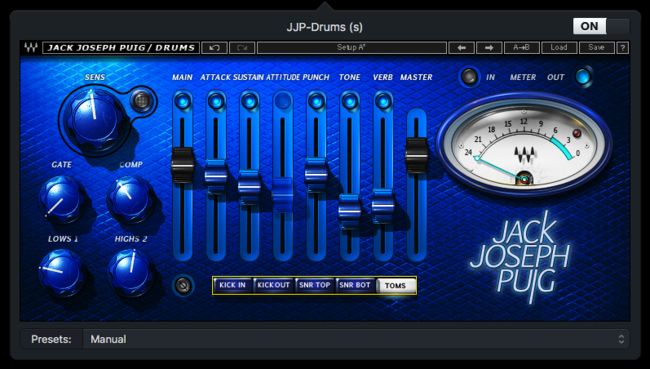Click the SENS knob

(94, 119)
